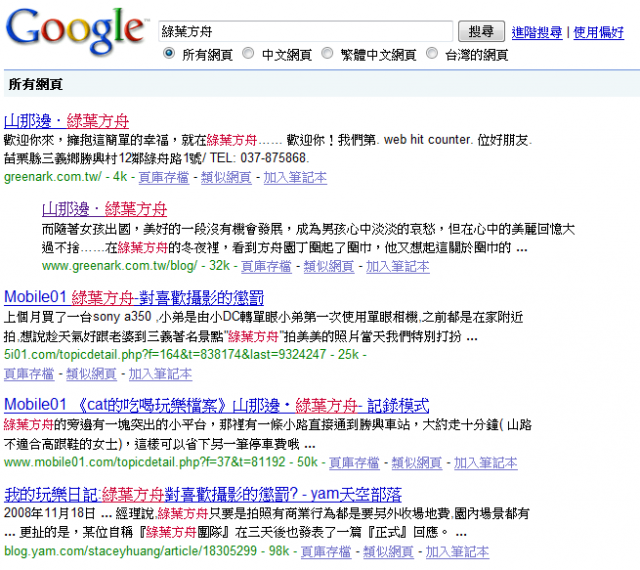Open 類似網頁 for the greenark.com.tw/blog/ result
Image resolution: width=640 pixels, height=570 pixels.
(329, 266)
